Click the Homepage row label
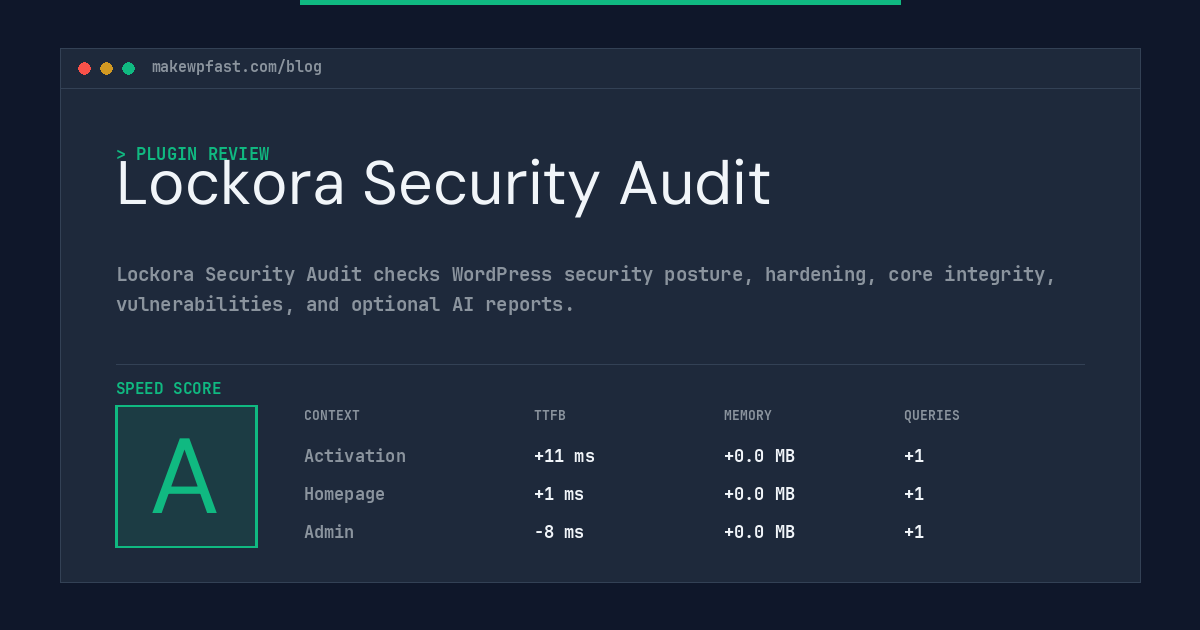 pyautogui.click(x=344, y=494)
